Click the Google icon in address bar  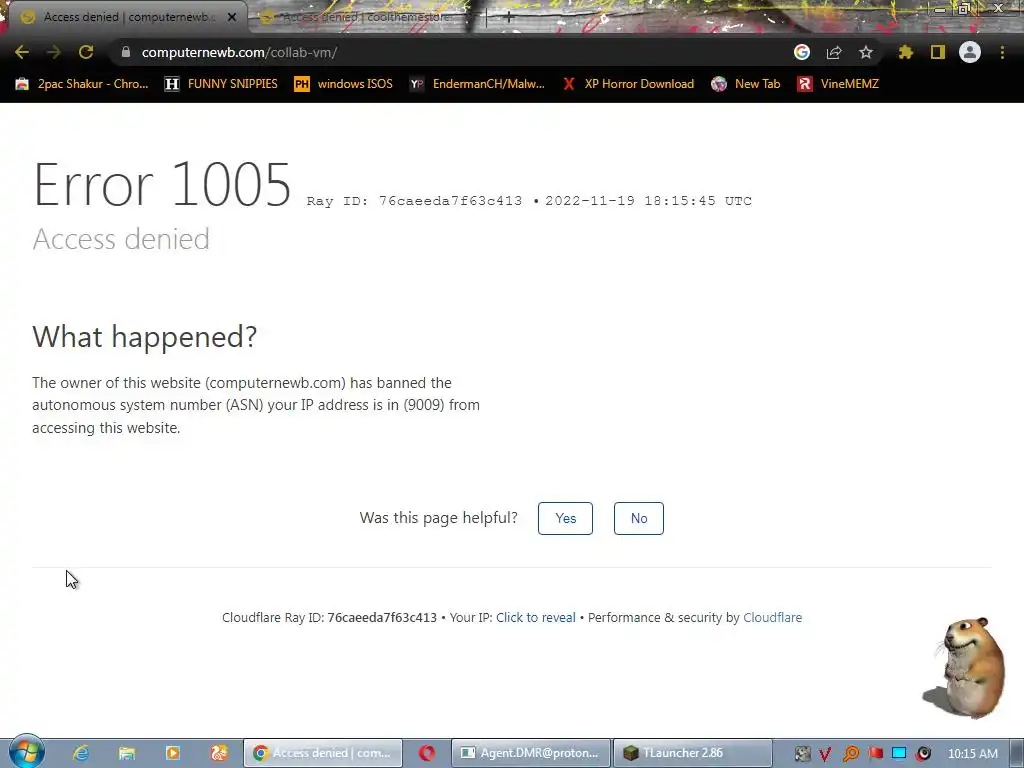[x=802, y=52]
